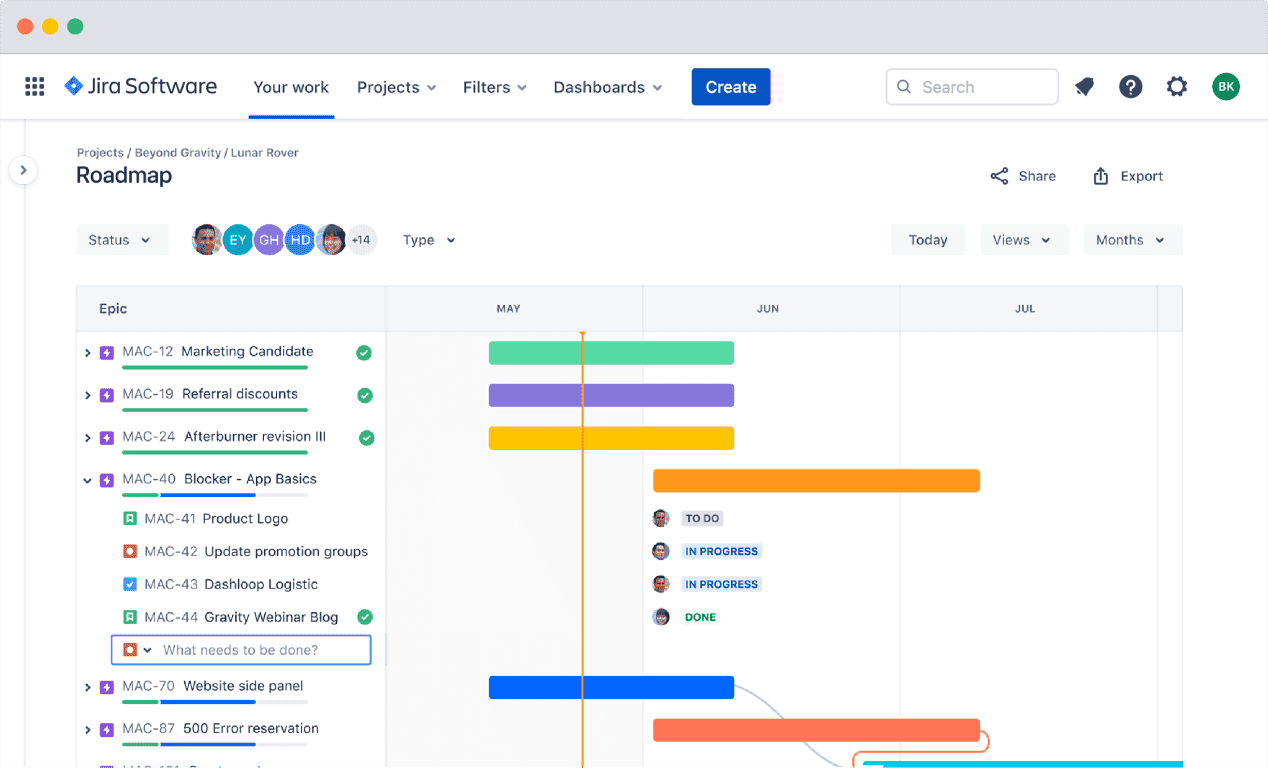Click the red bug icon beside MAC-42
Screen dimensions: 1268x768
tap(128, 551)
